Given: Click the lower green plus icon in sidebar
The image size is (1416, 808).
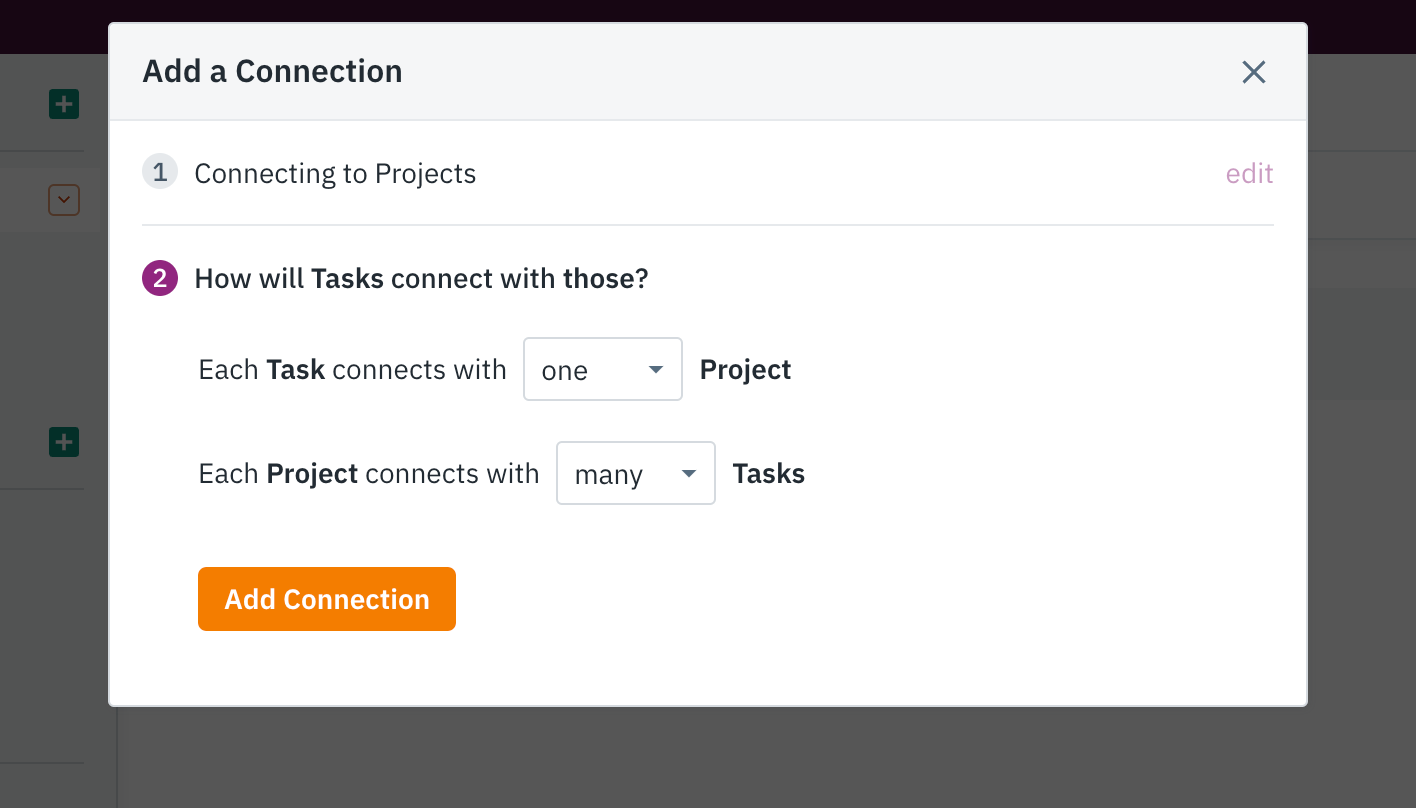Looking at the screenshot, I should 64,442.
